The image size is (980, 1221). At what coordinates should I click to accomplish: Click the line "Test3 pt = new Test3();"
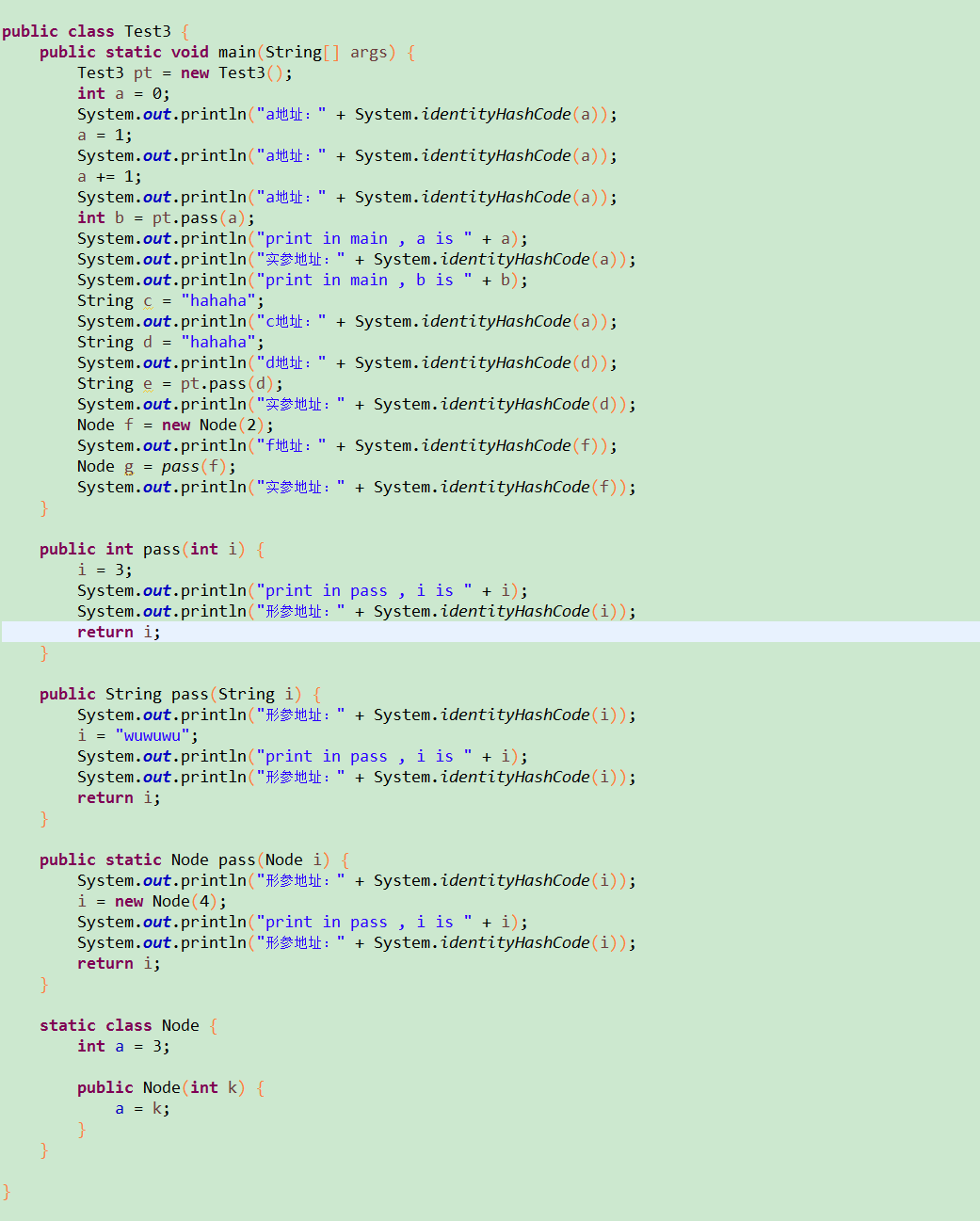tap(185, 72)
